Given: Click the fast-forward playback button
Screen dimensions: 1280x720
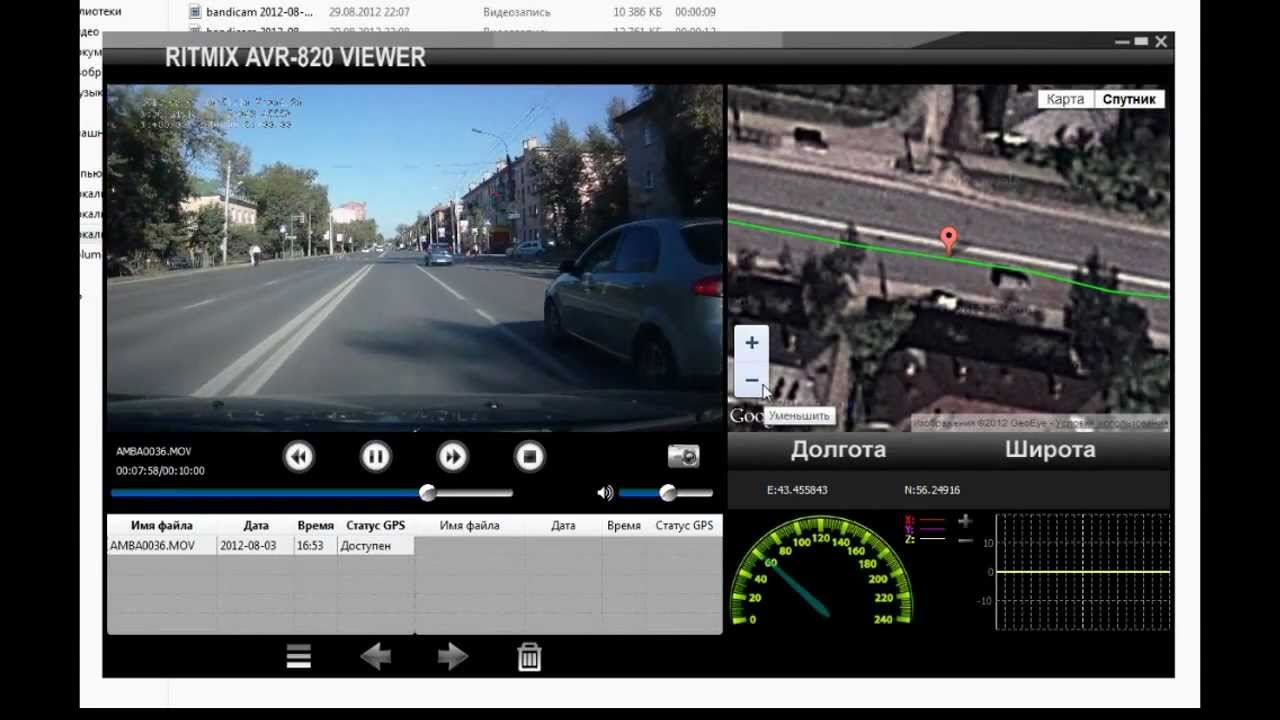Looking at the screenshot, I should pos(452,457).
